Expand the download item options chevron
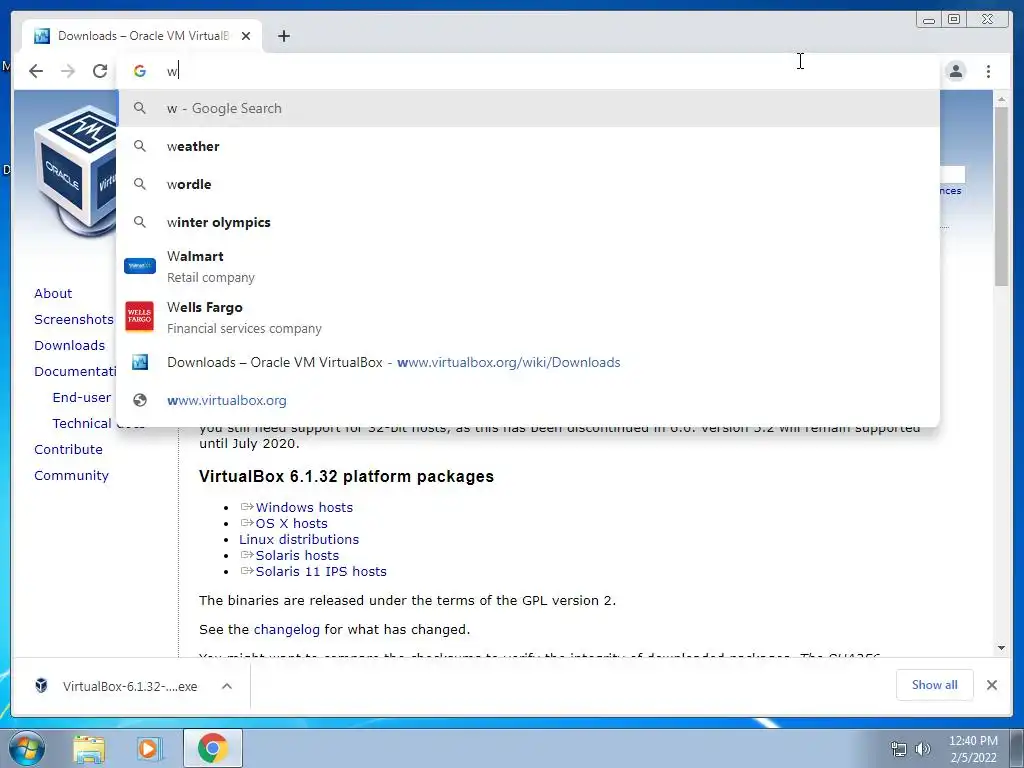The width and height of the screenshot is (1024, 768). click(x=227, y=686)
